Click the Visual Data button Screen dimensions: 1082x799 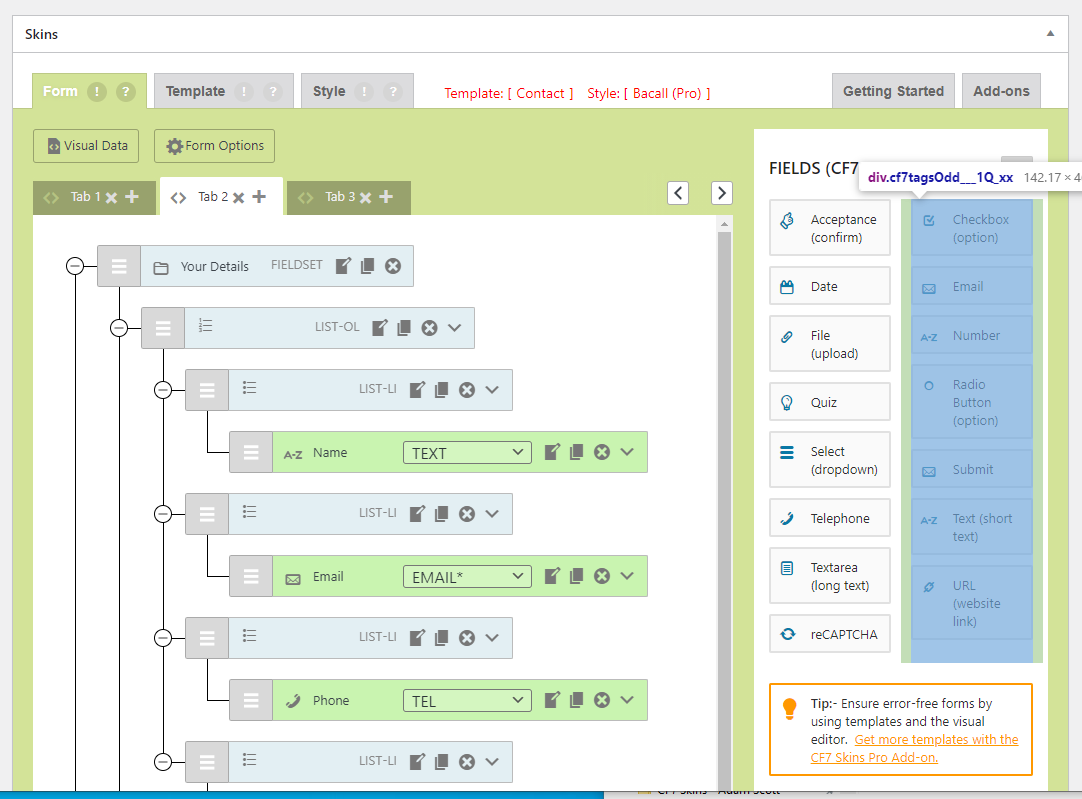click(x=87, y=146)
